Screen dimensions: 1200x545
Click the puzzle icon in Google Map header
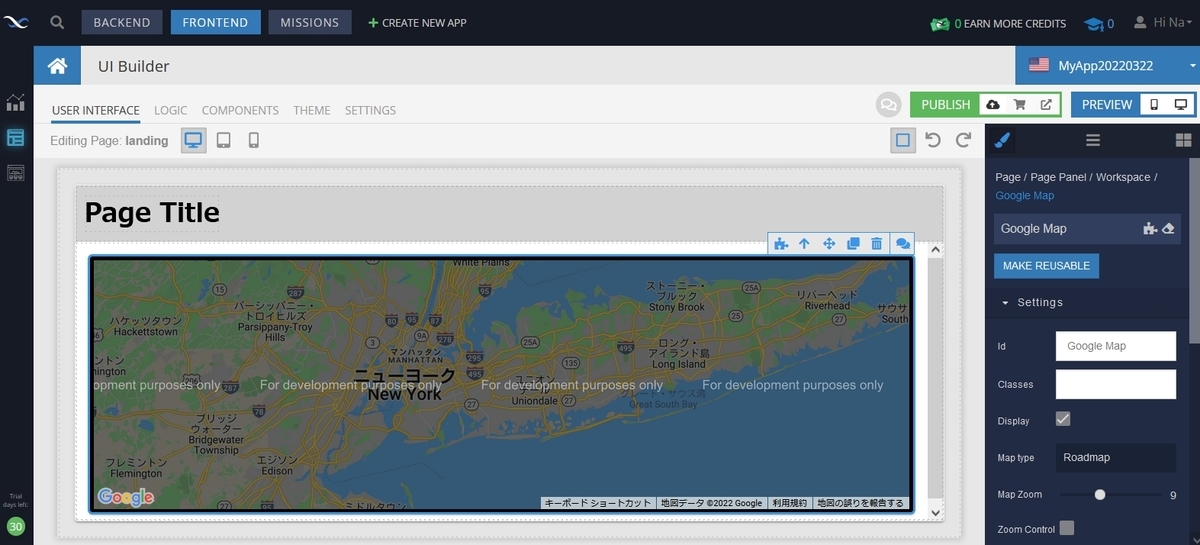click(1150, 228)
